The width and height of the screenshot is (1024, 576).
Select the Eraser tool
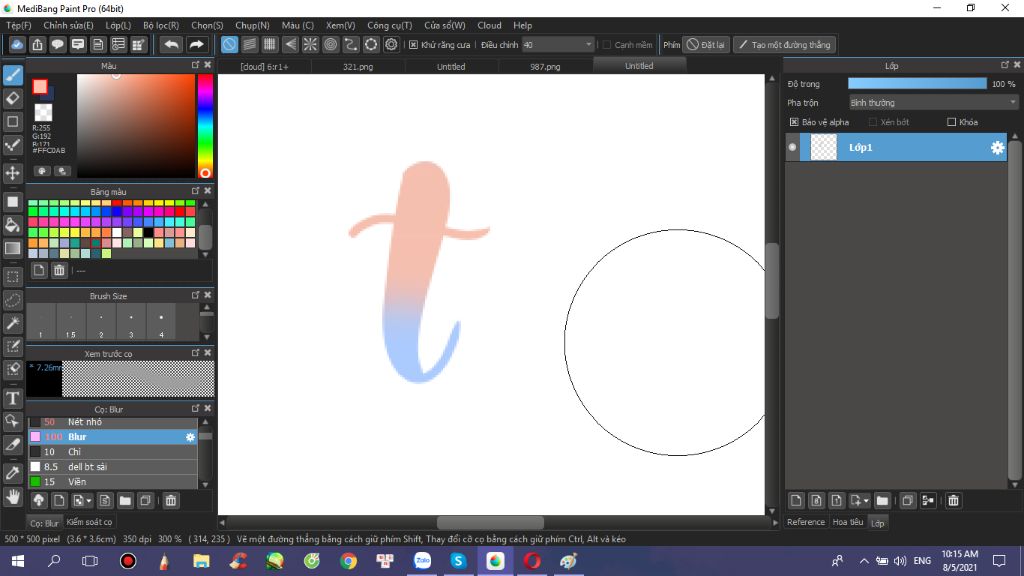click(13, 98)
